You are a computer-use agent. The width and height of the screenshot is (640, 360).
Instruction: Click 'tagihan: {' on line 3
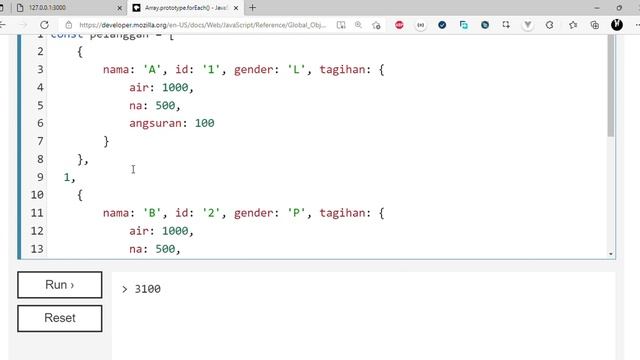pos(352,69)
